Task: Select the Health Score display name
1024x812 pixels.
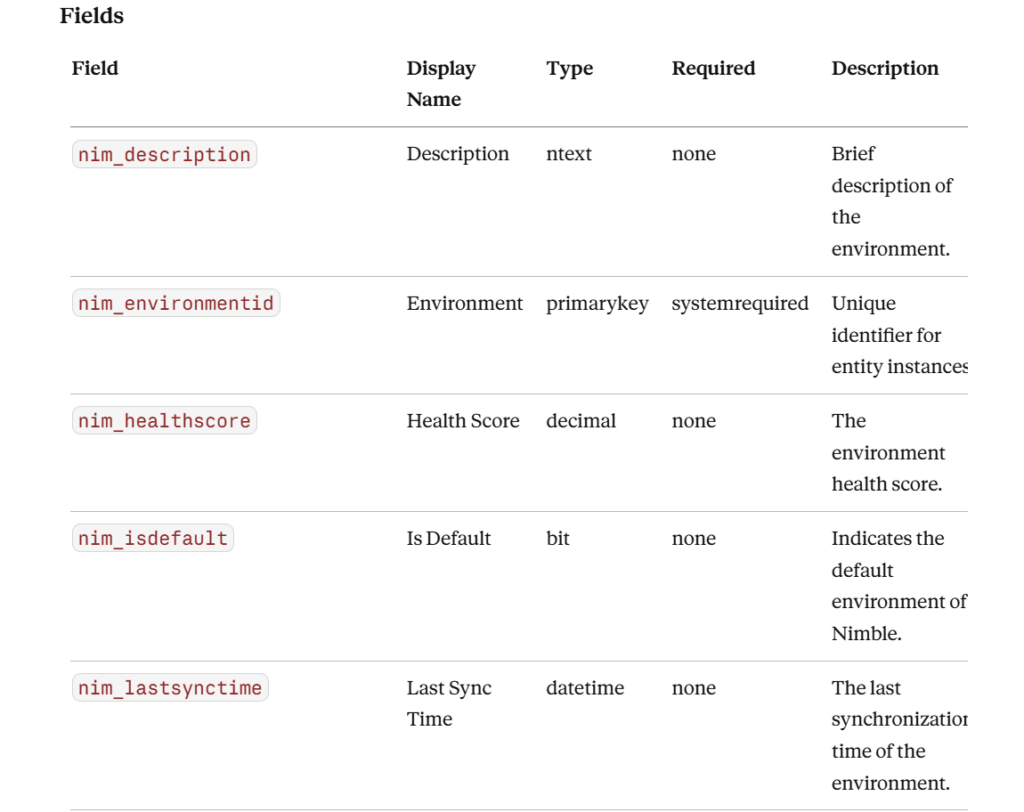Action: pos(463,421)
